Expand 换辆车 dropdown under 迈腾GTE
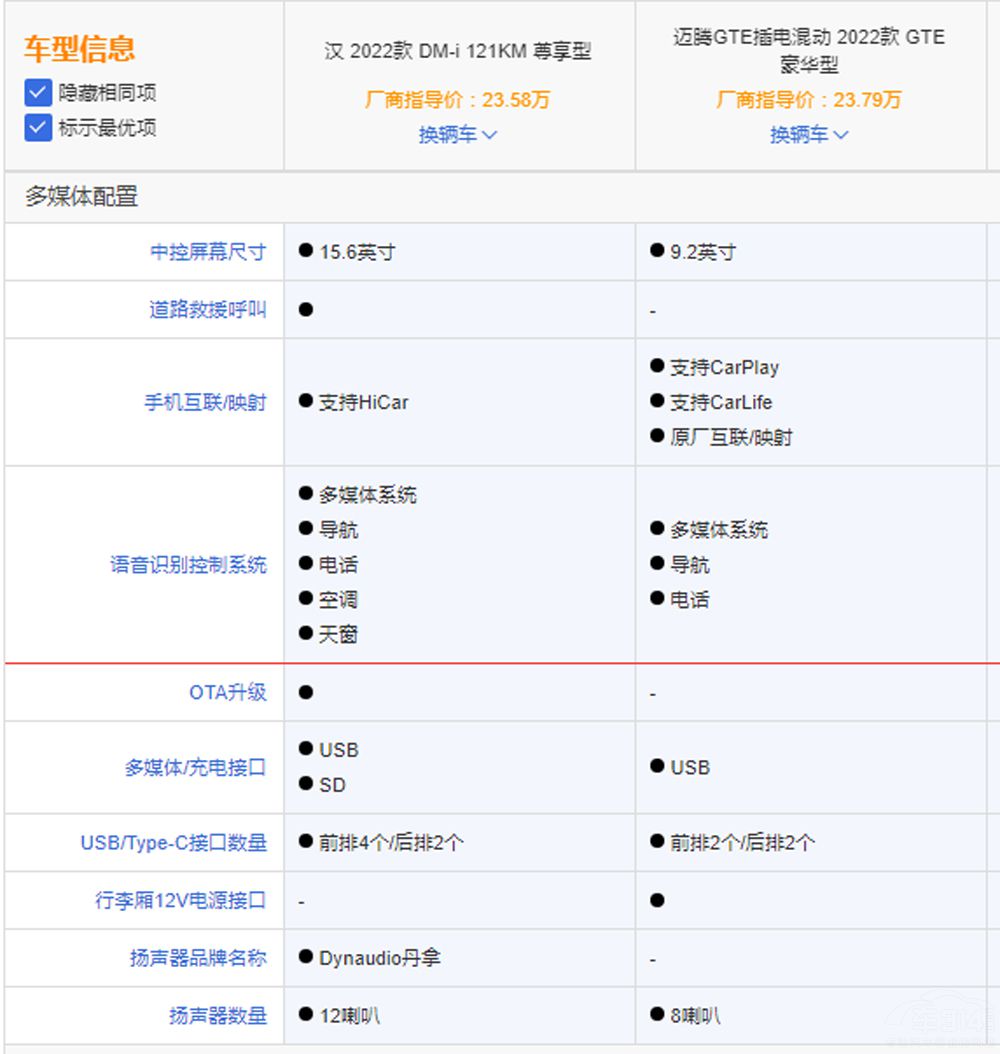 (809, 134)
